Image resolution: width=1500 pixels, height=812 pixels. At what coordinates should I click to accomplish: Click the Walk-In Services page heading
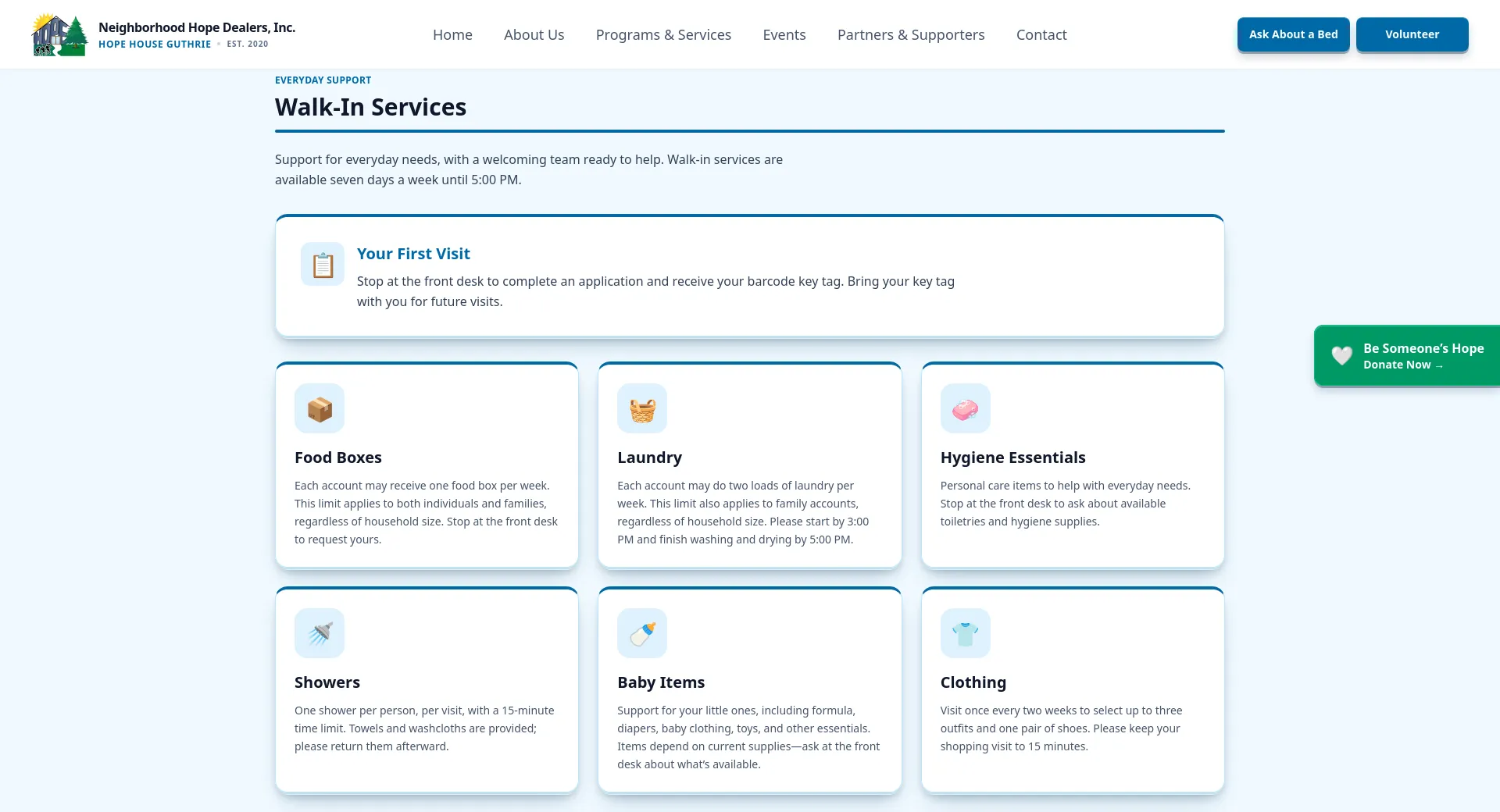(370, 107)
